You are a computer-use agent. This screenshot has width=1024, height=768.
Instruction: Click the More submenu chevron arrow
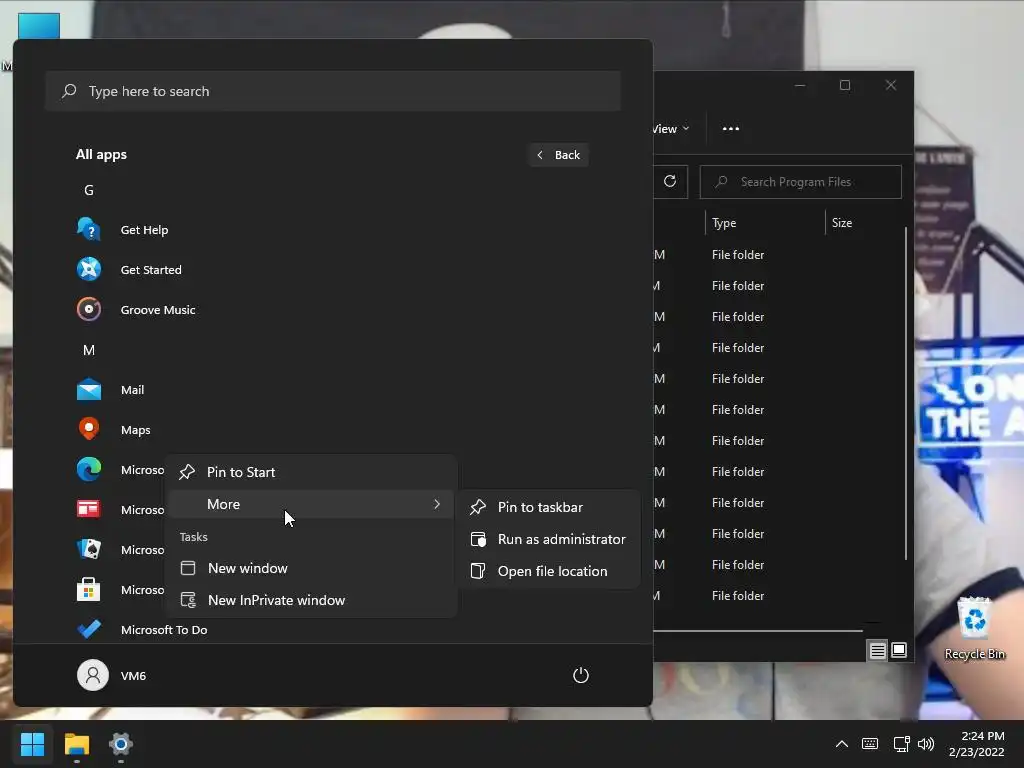pyautogui.click(x=437, y=504)
